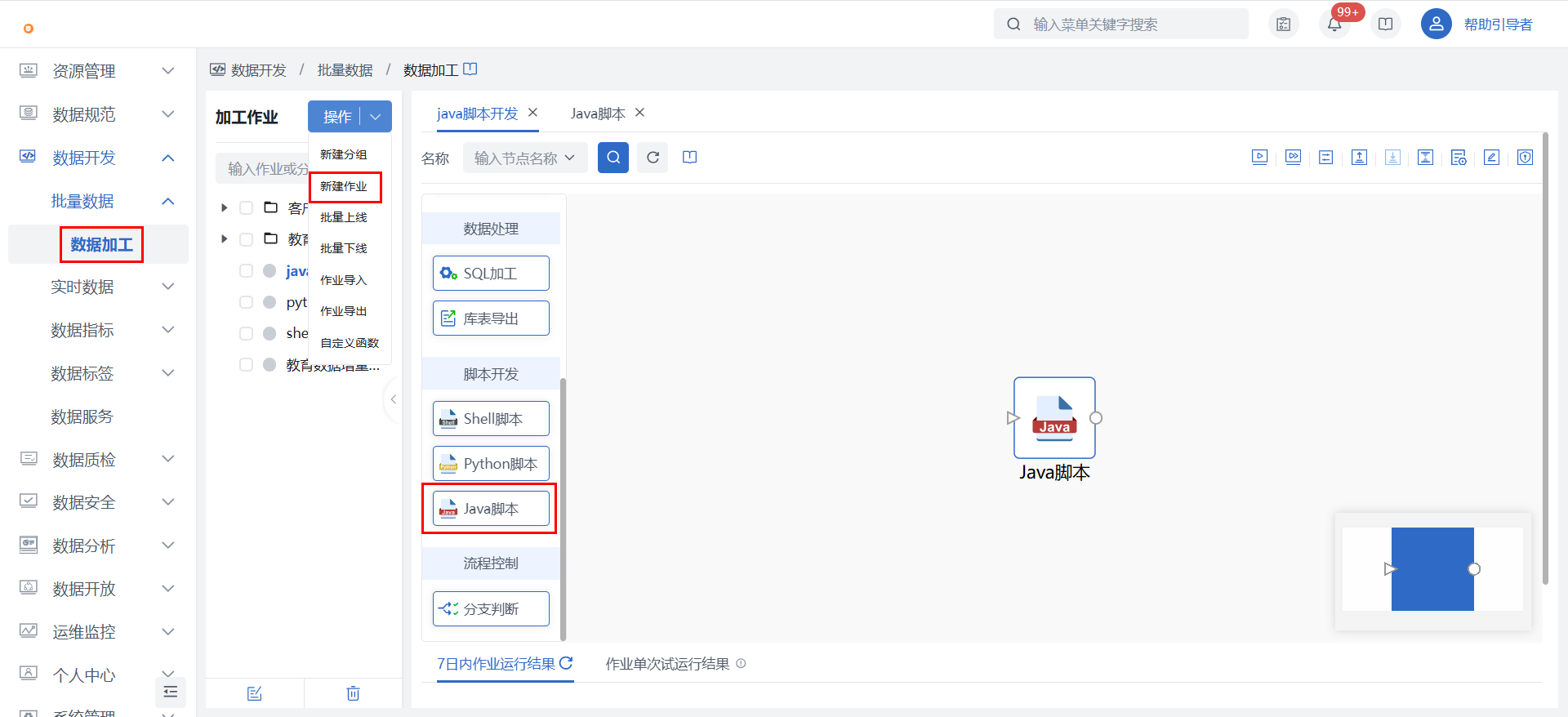Check the java job checkbox
Screen dimensions: 1568x717
tap(246, 271)
